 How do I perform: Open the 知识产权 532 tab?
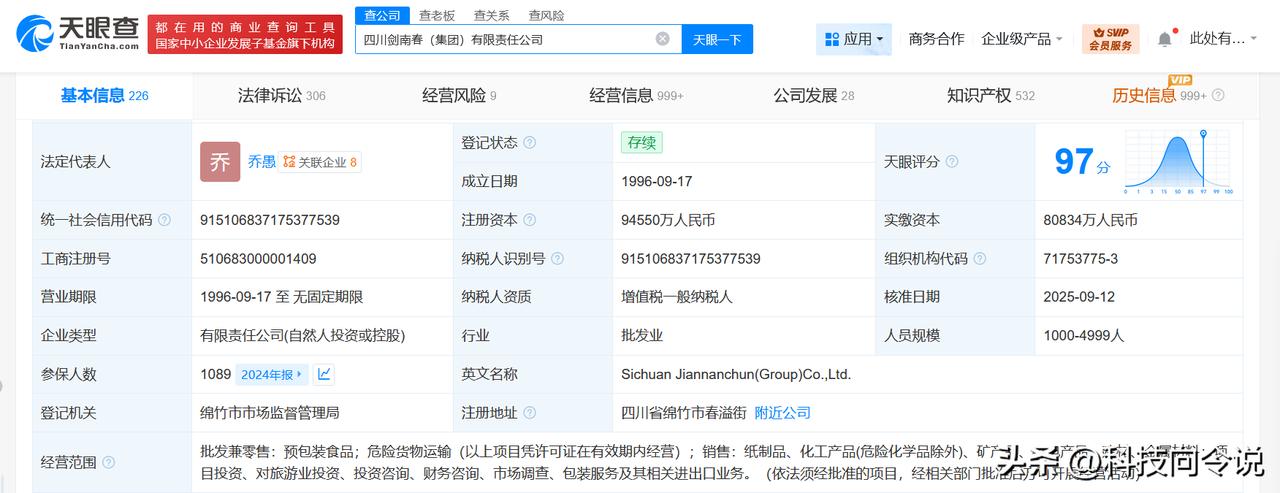[x=990, y=96]
